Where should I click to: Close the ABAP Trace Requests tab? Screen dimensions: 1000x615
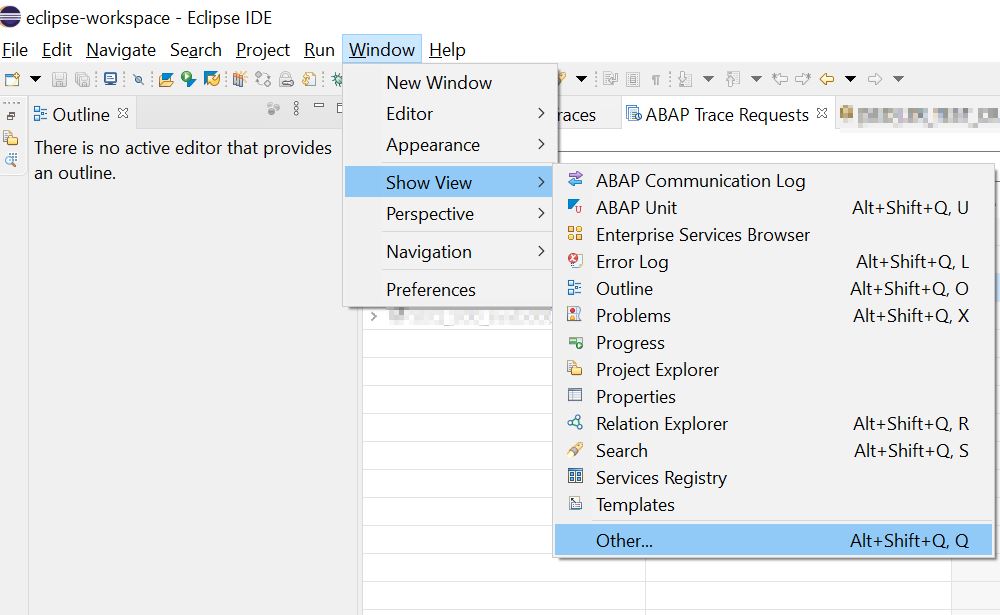pos(822,113)
